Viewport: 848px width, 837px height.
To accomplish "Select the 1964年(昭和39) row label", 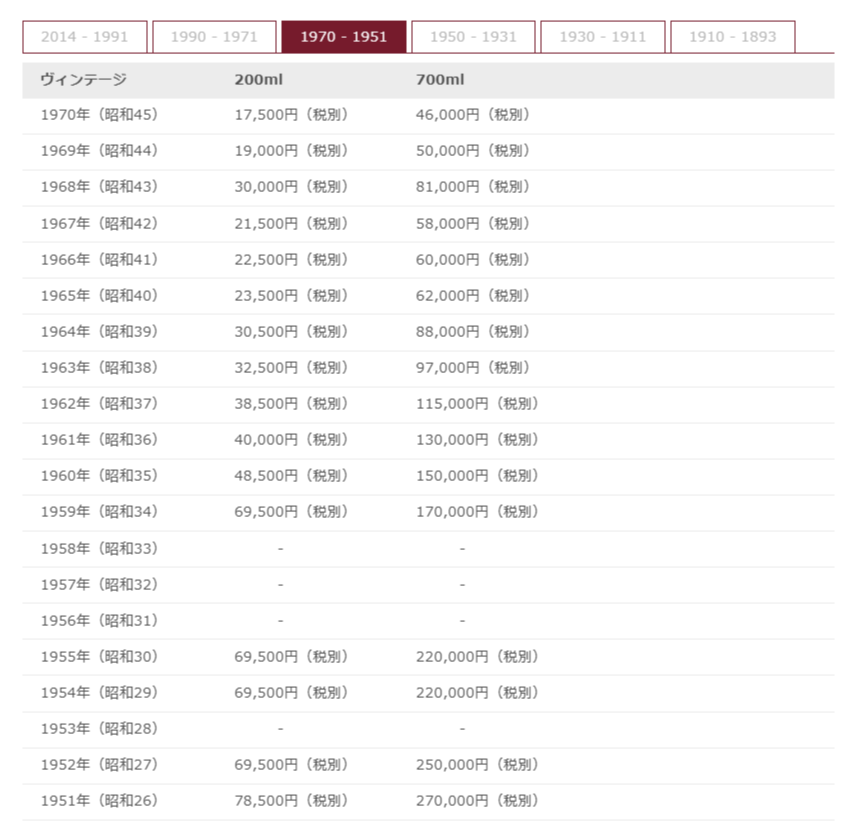I will pyautogui.click(x=99, y=331).
